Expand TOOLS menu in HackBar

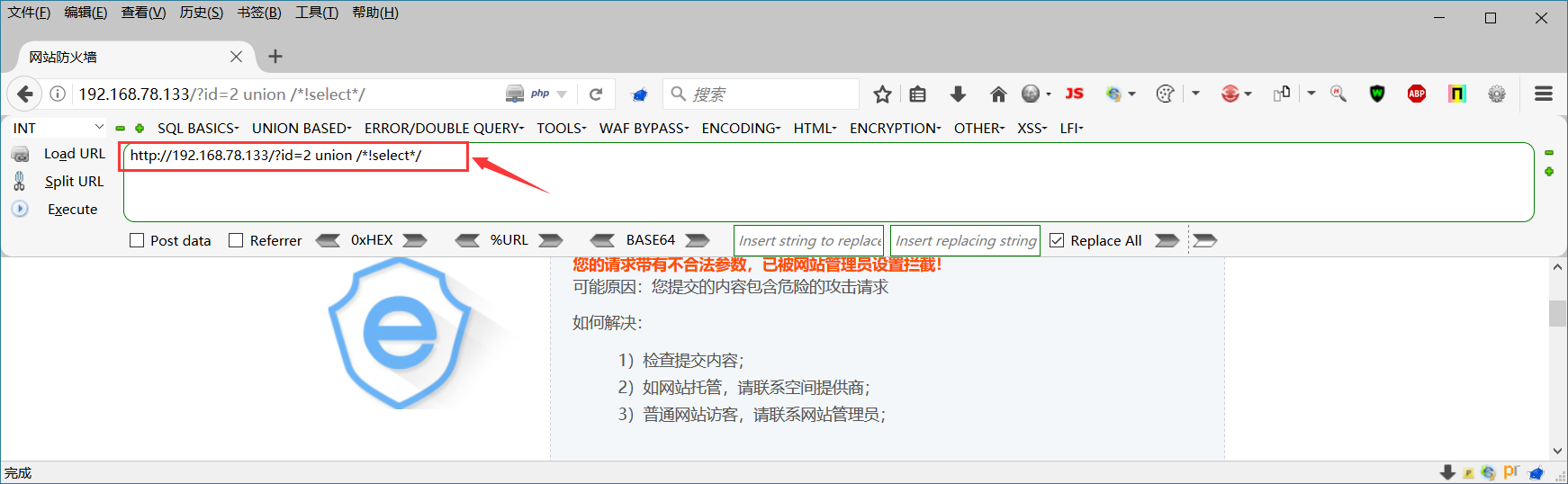pyautogui.click(x=562, y=128)
